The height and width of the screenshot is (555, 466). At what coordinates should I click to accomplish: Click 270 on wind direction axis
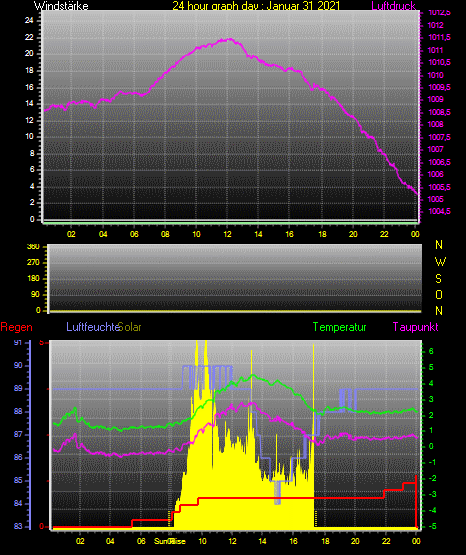pos(33,263)
